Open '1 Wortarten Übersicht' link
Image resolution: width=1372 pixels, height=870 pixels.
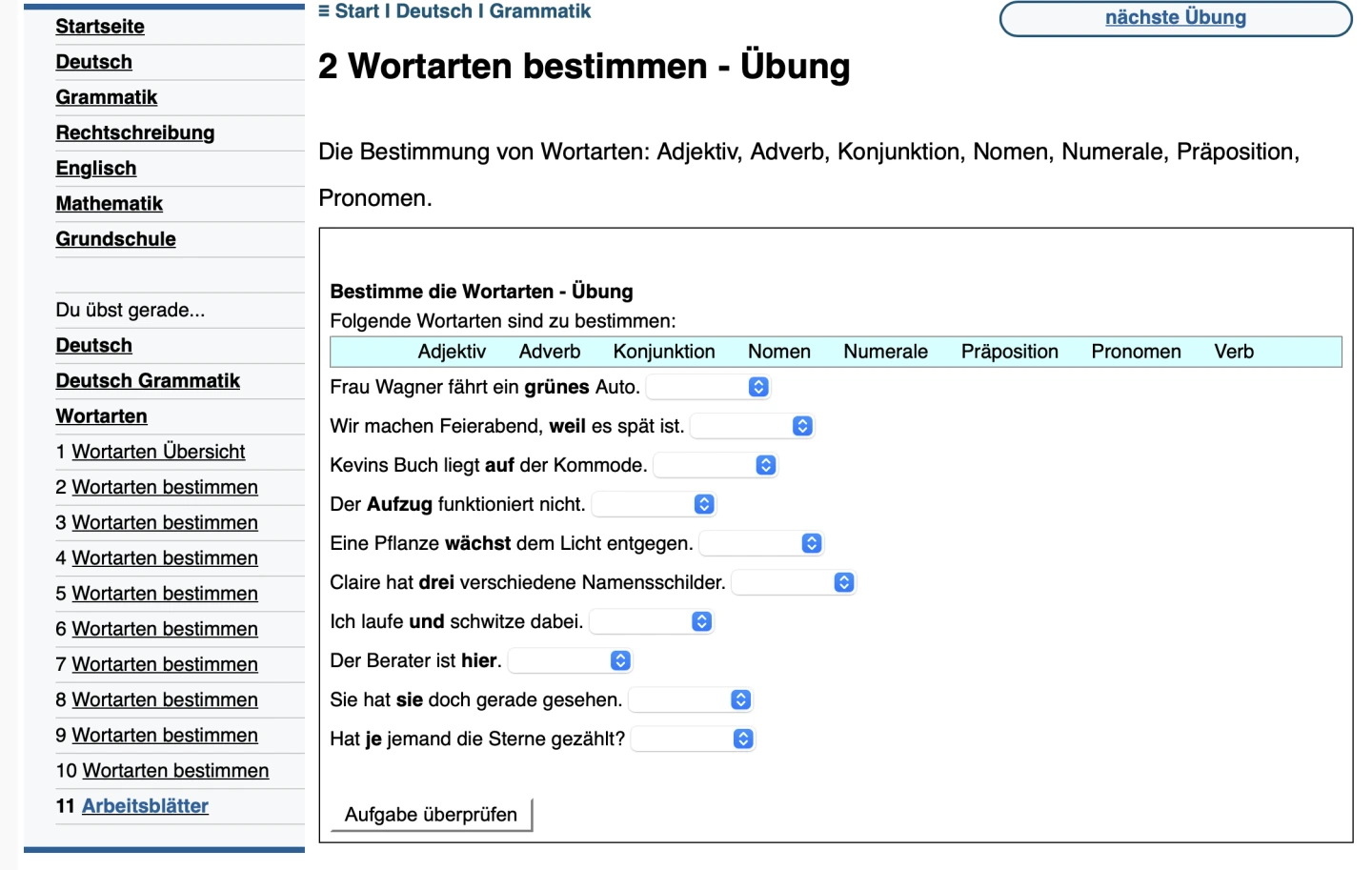(158, 452)
